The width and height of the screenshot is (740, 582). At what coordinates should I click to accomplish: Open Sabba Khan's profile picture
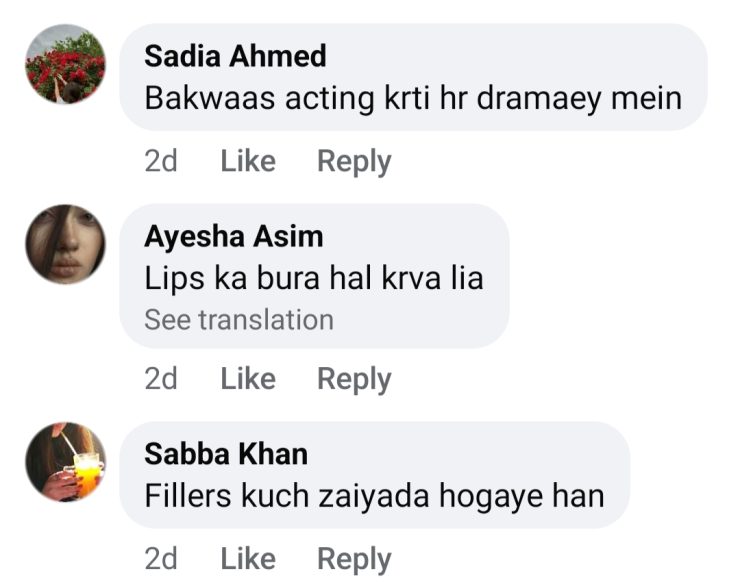(65, 461)
